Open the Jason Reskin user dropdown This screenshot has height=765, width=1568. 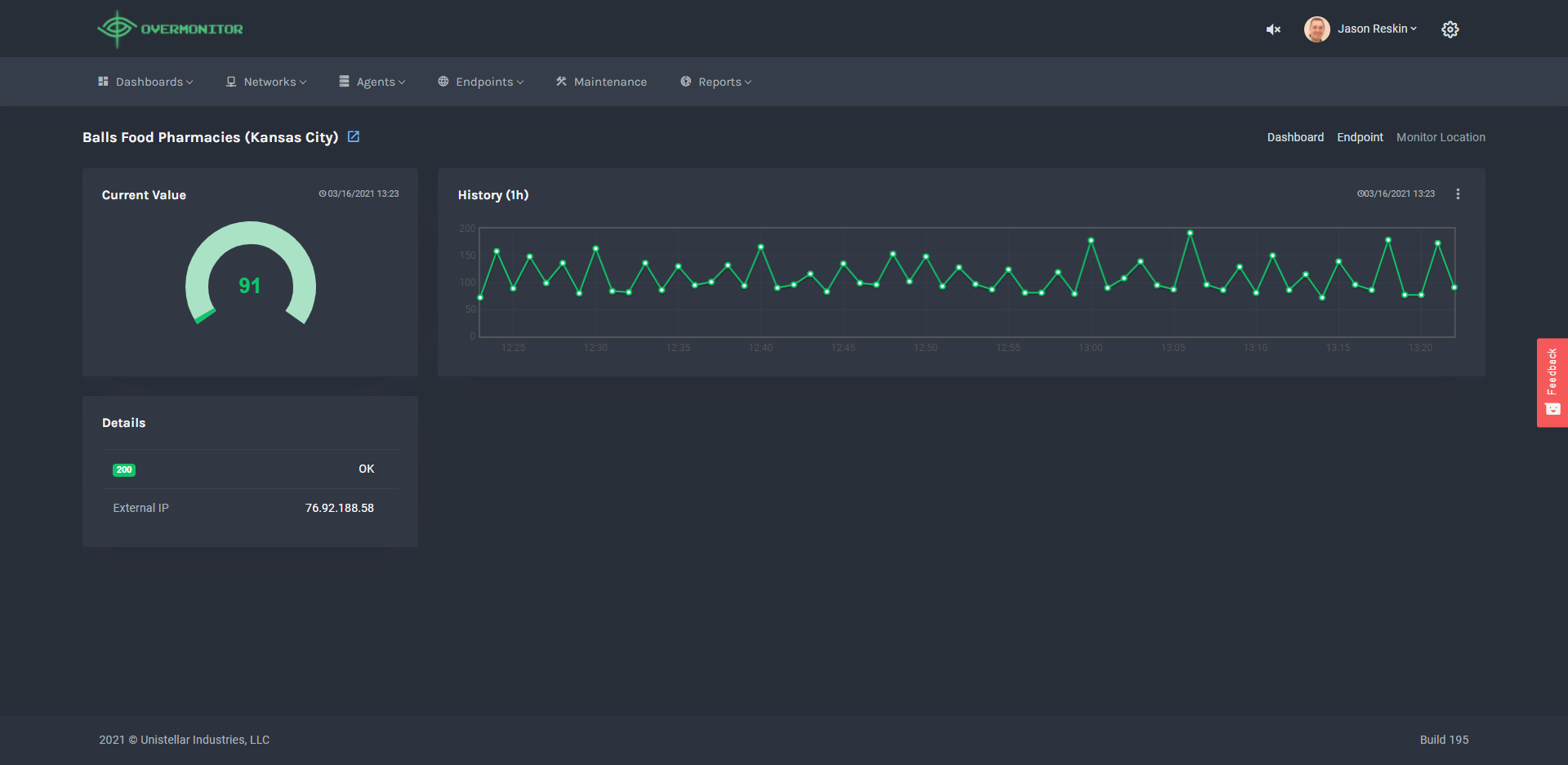point(1377,29)
